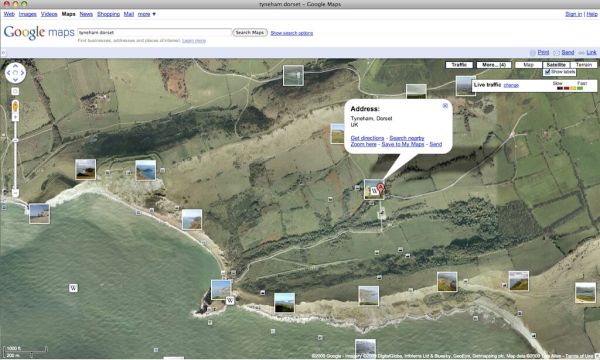Zoom in using the plus button

click(15, 117)
